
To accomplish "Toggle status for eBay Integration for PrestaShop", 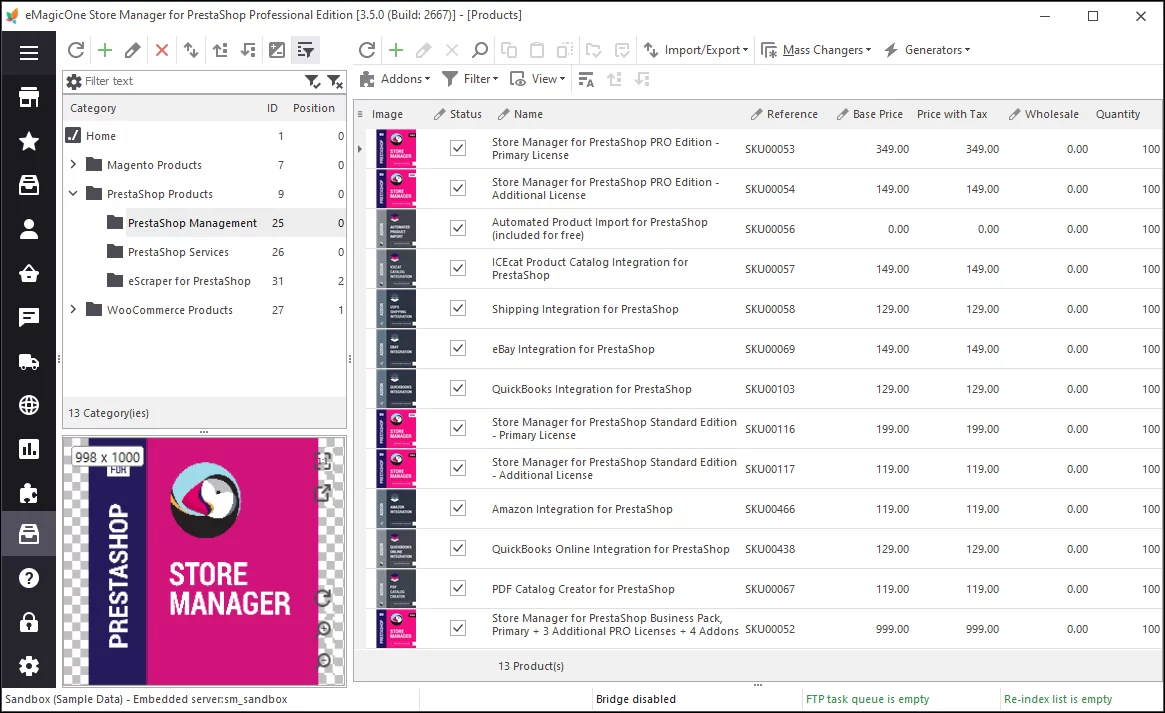I will point(458,348).
